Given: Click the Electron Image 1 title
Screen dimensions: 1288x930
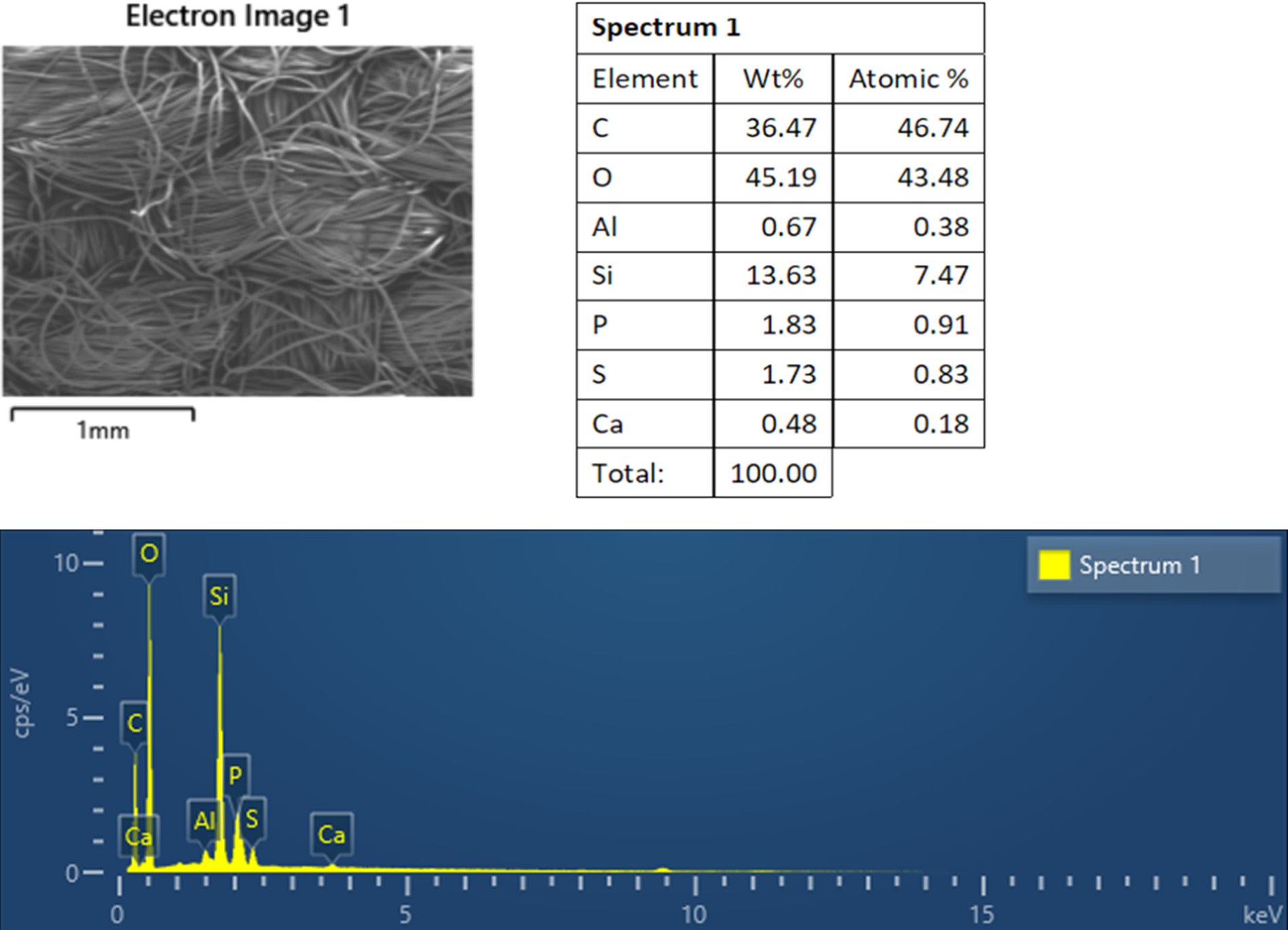Looking at the screenshot, I should click(238, 16).
